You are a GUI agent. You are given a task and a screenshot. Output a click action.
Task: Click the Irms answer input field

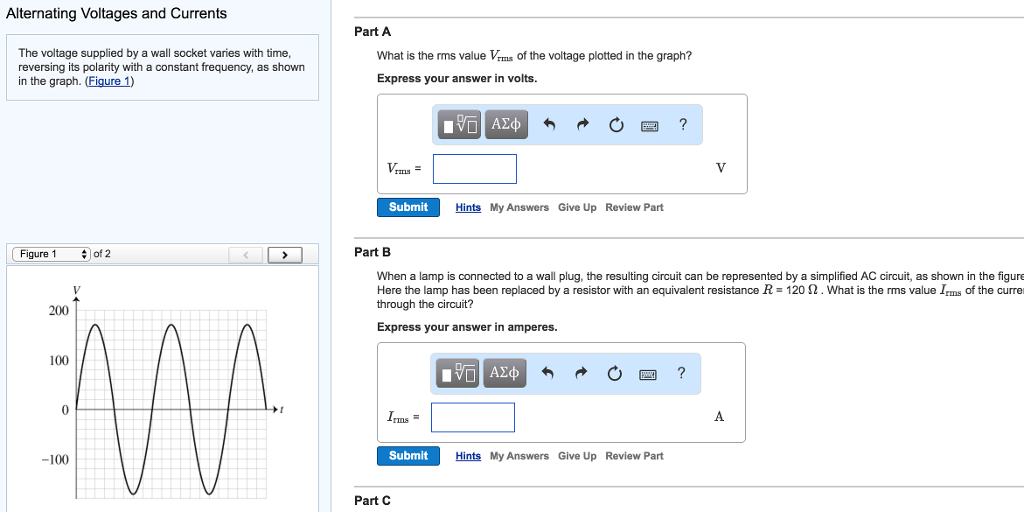pos(473,418)
